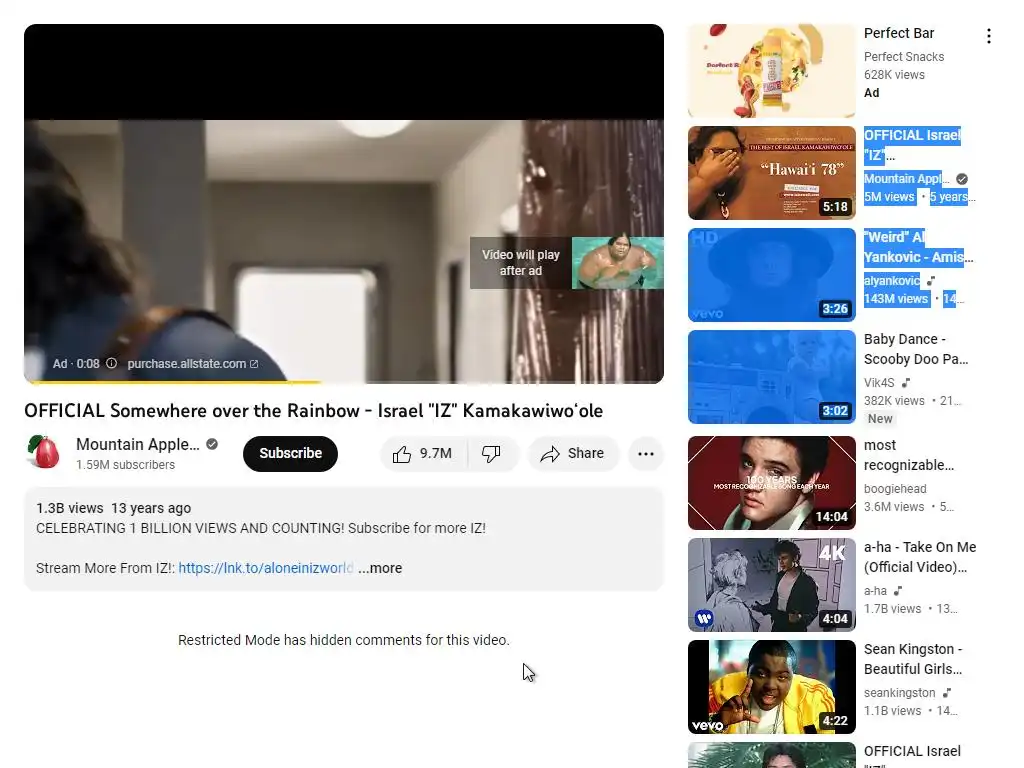This screenshot has width=1024, height=768.
Task: Open Hawai'i 78 video thumbnail
Action: coord(771,172)
